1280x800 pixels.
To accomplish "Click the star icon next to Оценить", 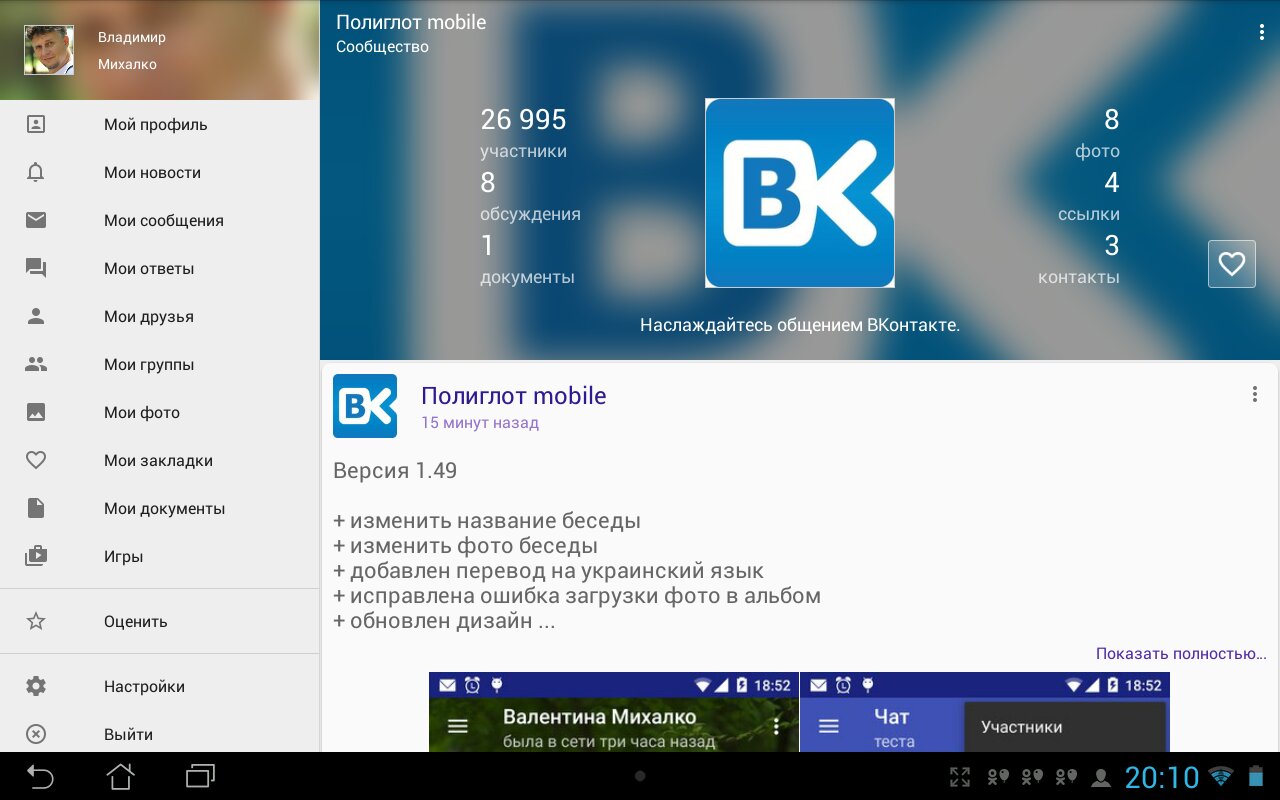I will (36, 622).
